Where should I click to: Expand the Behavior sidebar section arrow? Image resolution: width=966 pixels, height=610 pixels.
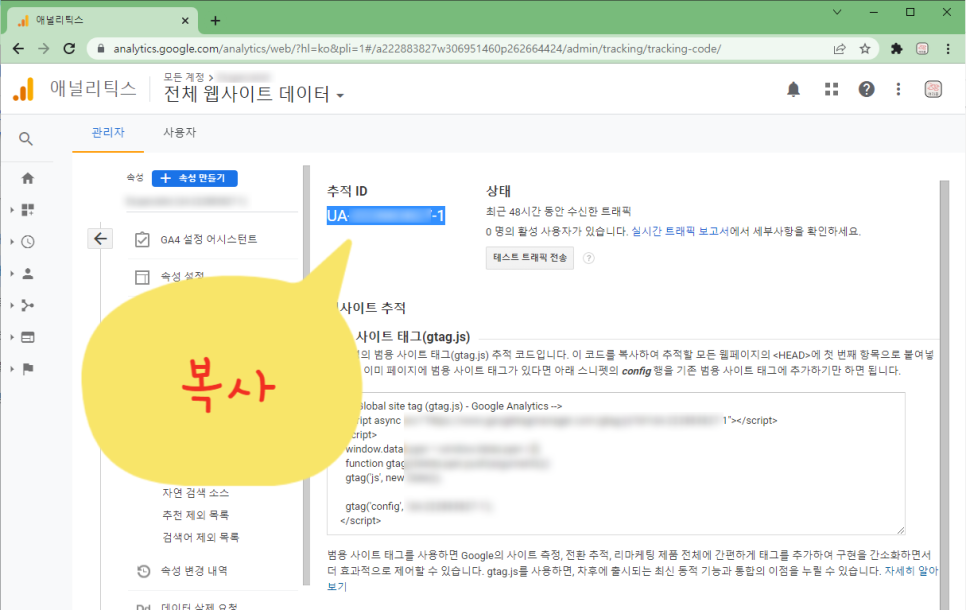click(x=12, y=337)
